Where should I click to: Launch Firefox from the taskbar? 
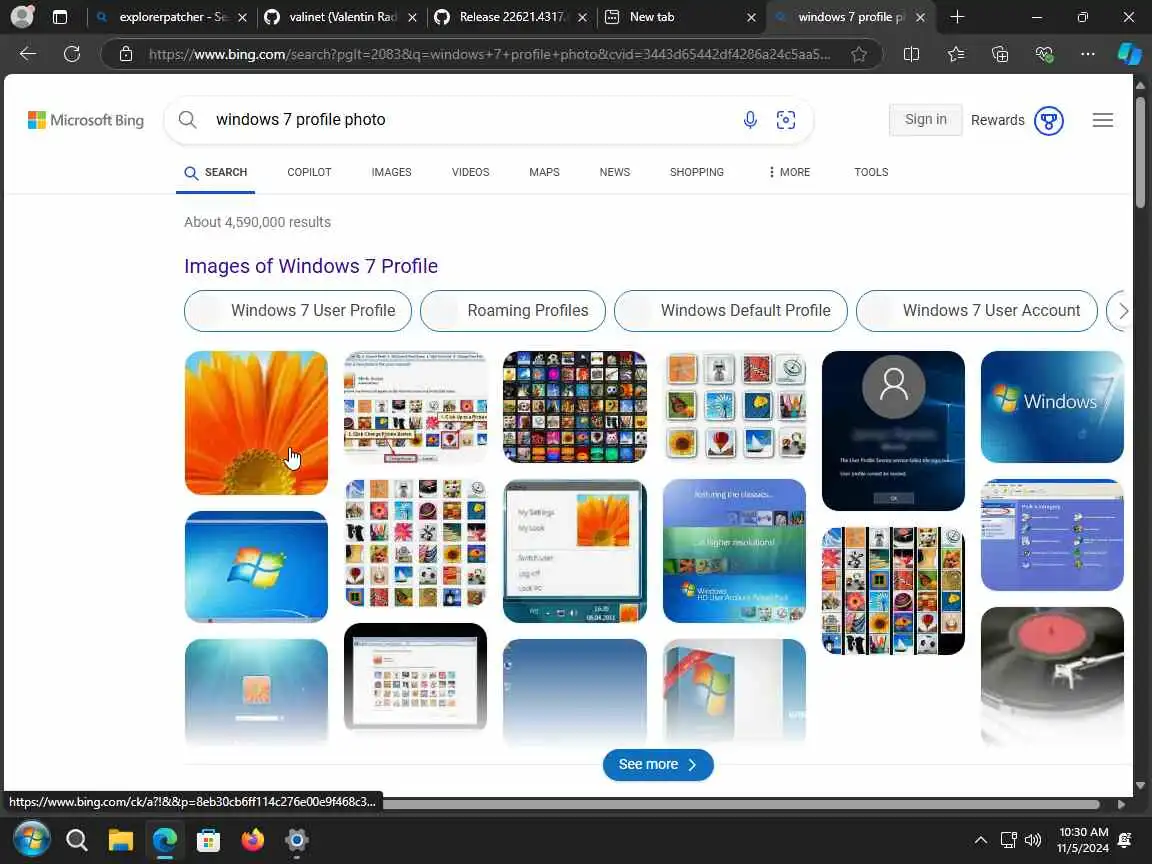(x=253, y=840)
